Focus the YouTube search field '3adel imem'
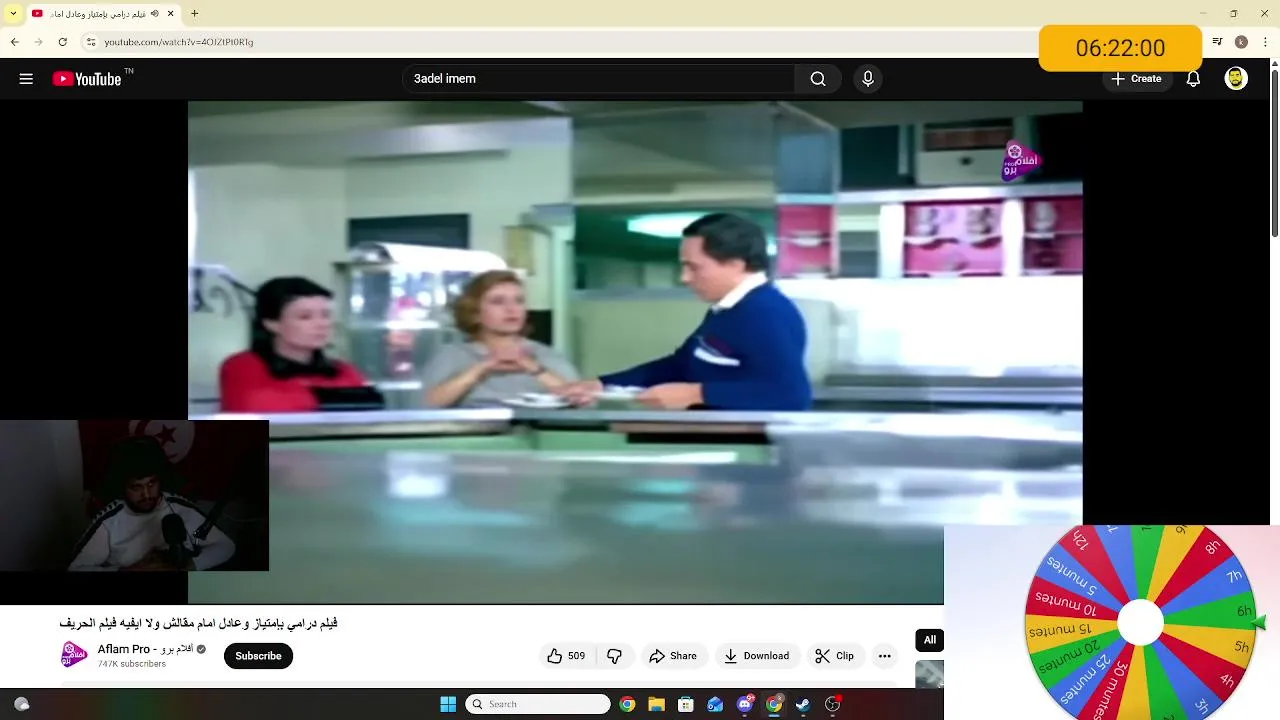1280x720 pixels. point(598,79)
